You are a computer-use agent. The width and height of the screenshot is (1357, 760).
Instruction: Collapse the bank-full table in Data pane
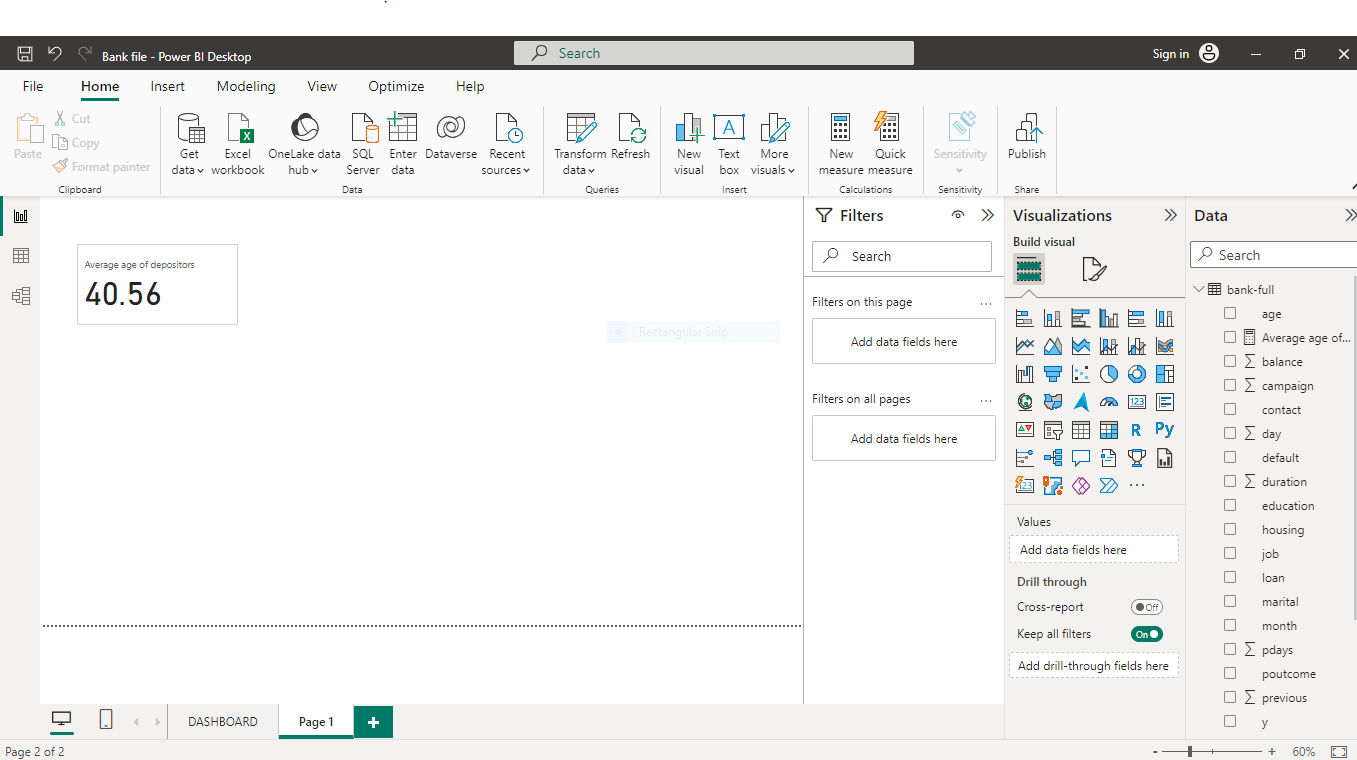coord(1199,289)
